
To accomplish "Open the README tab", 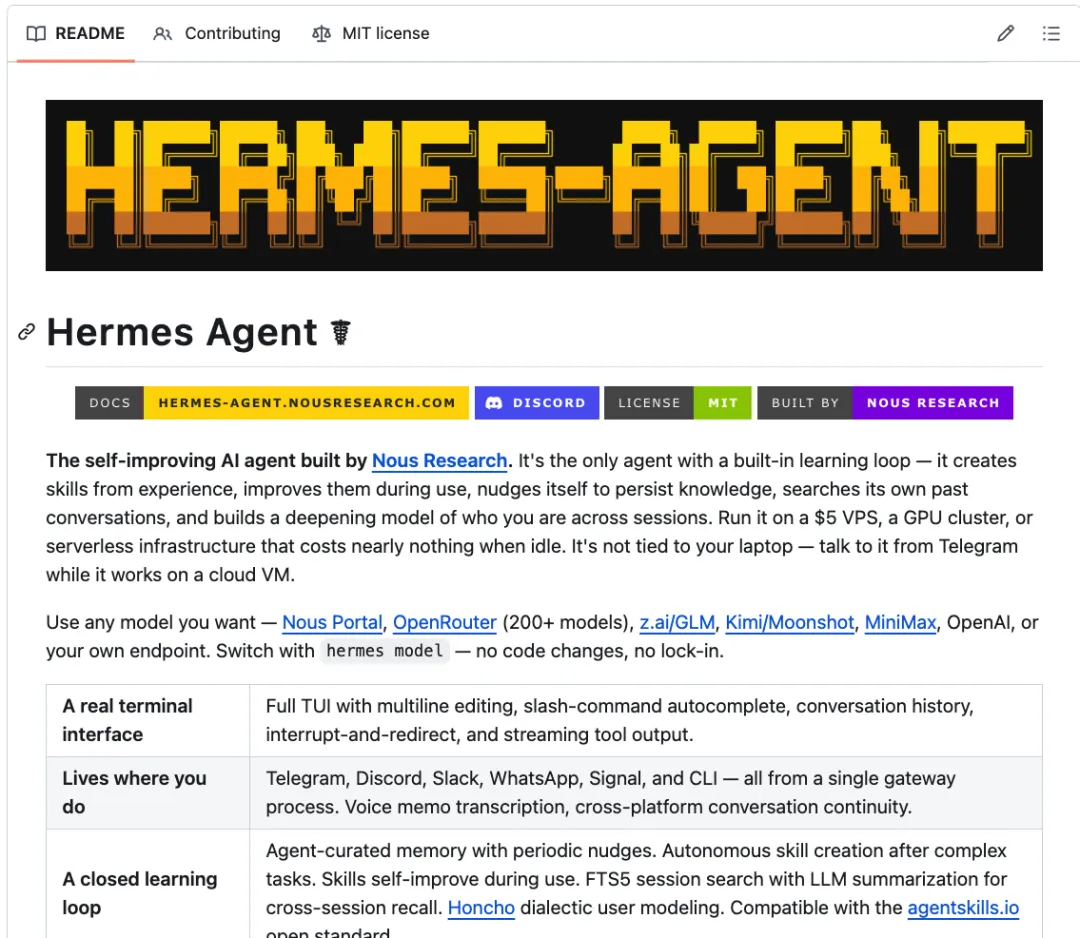I will coord(76,33).
